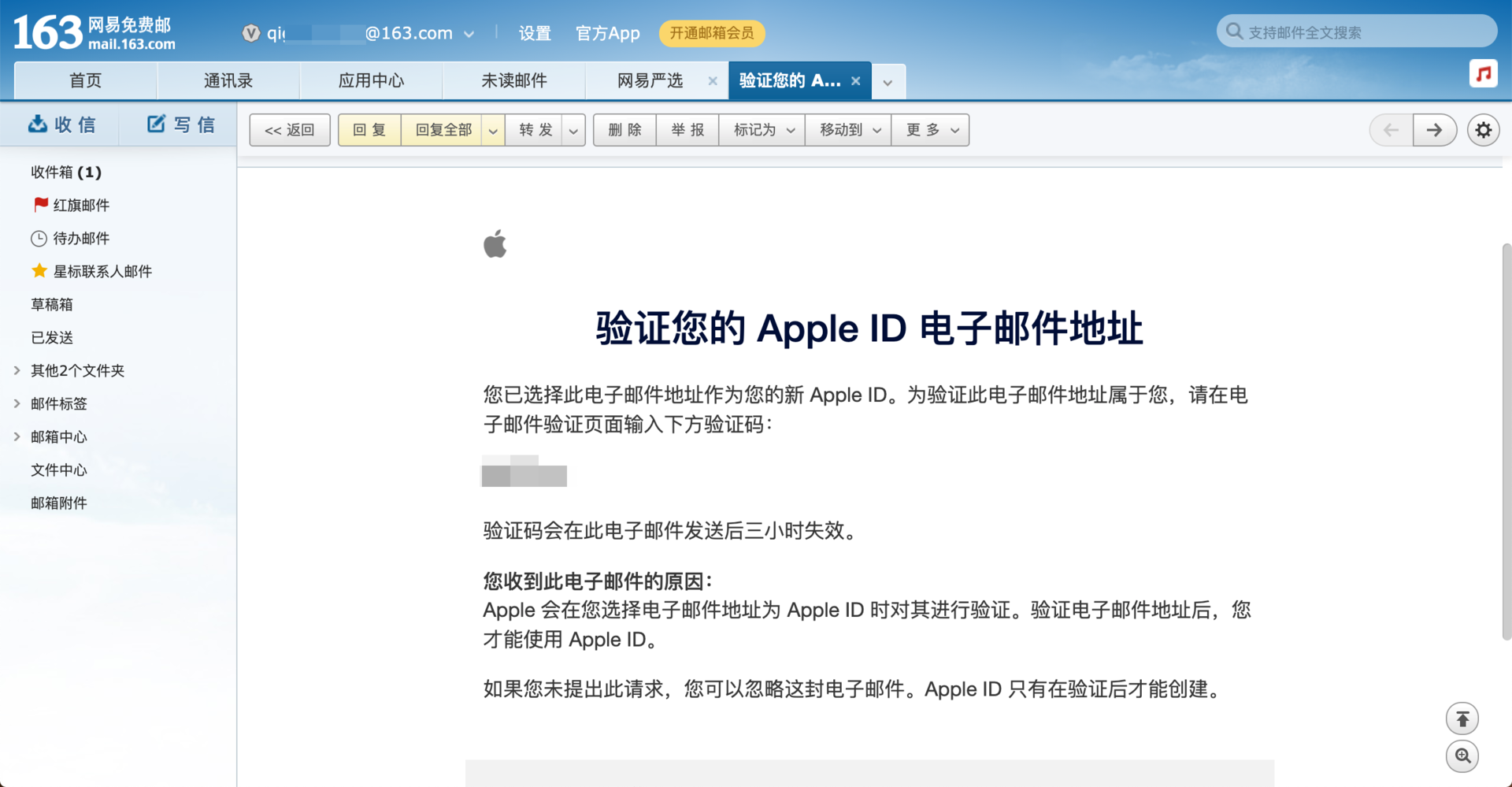Click the music note icon
The height and width of the screenshot is (787, 1512).
pos(1483,74)
